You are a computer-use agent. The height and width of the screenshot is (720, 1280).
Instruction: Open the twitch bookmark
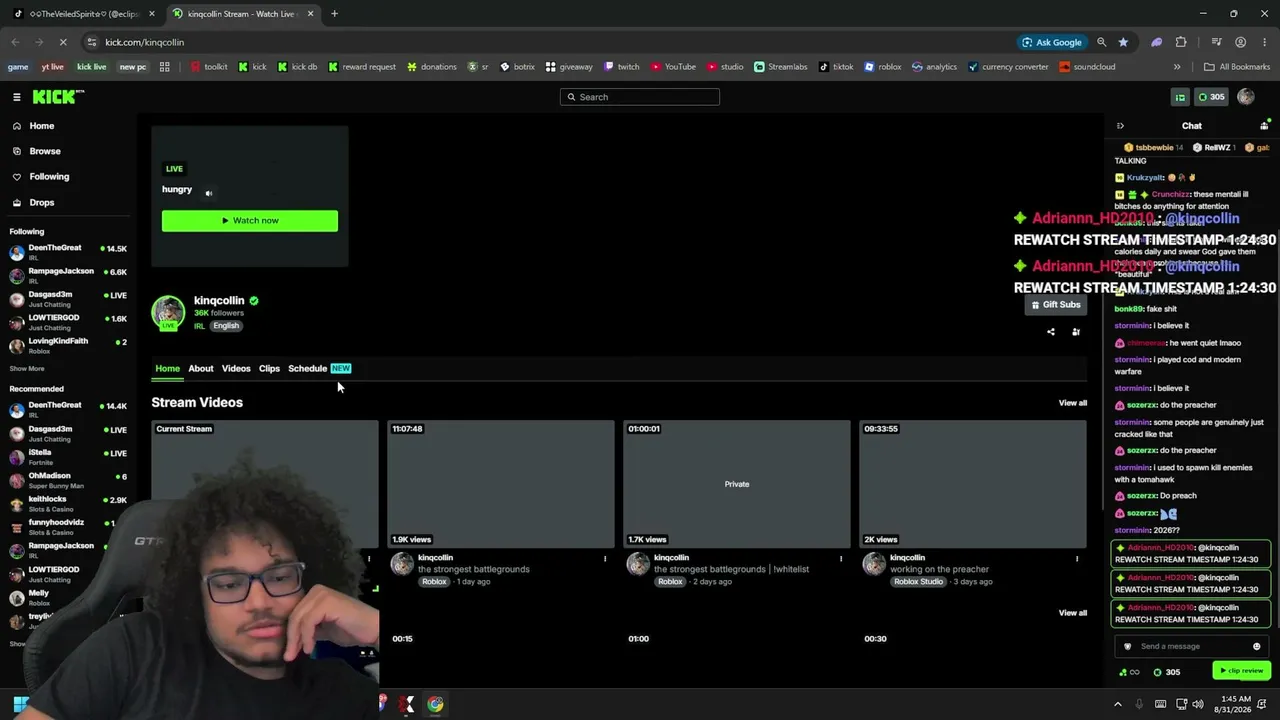[621, 67]
